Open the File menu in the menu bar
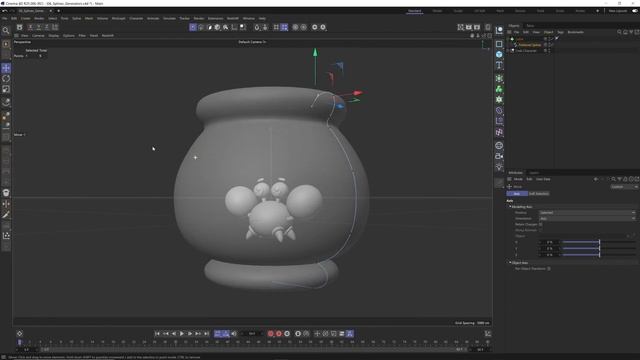Image resolution: width=640 pixels, height=360 pixels. click(4, 18)
